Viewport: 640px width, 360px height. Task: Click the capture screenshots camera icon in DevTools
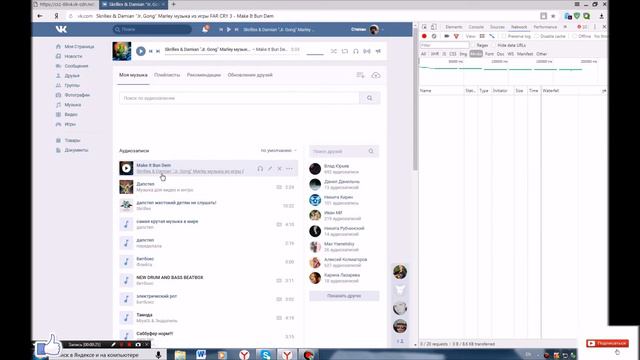[447, 36]
